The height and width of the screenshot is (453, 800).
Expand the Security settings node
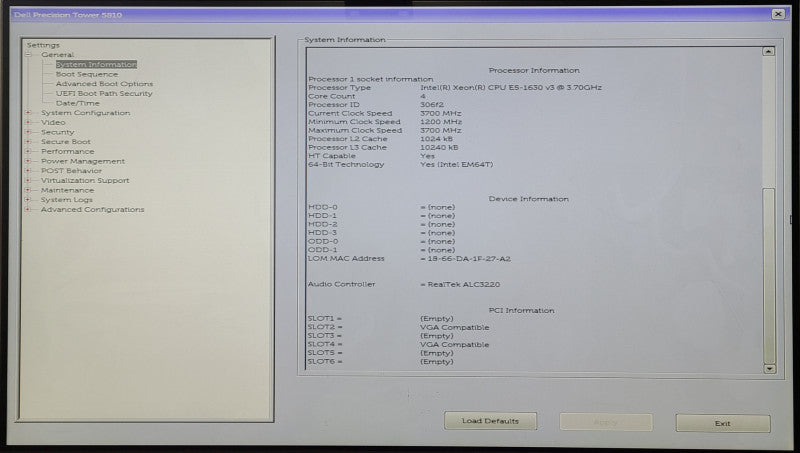[x=29, y=132]
